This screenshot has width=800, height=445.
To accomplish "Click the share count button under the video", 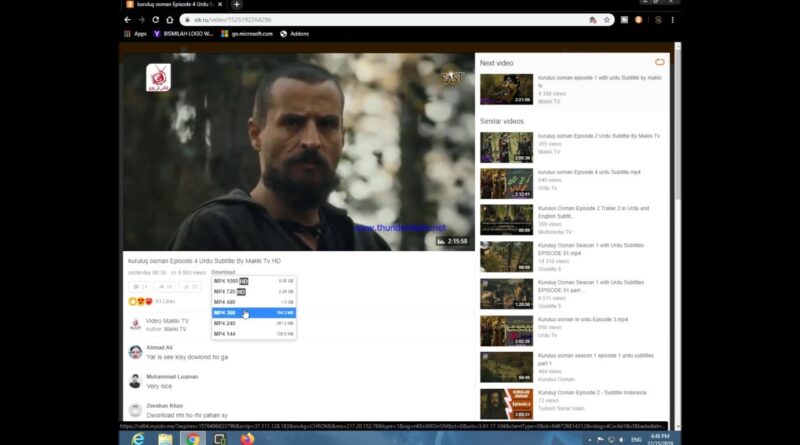I will (x=164, y=287).
